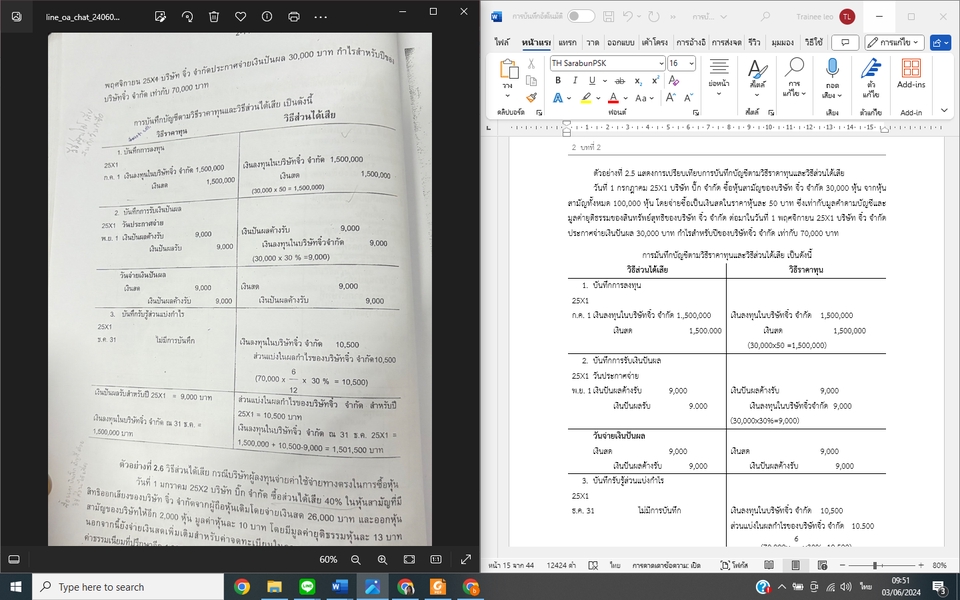Switch to the Insert (แทรก) tab

click(x=568, y=42)
